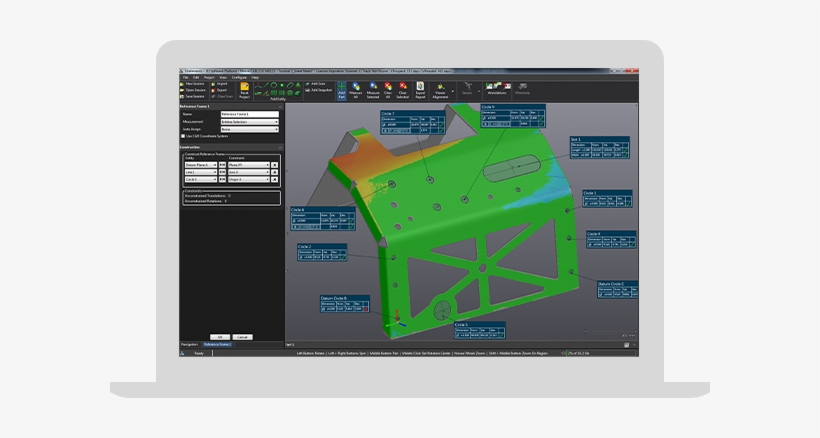Remove the Line 1 constraint row
This screenshot has width=820, height=438.
tap(275, 172)
